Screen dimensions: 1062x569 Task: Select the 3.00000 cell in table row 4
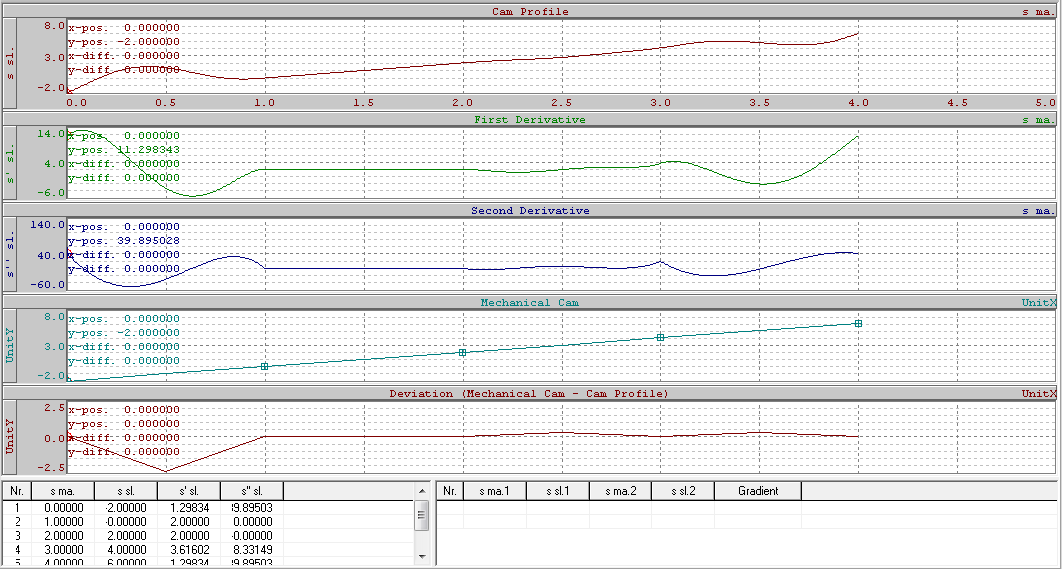tap(62, 549)
